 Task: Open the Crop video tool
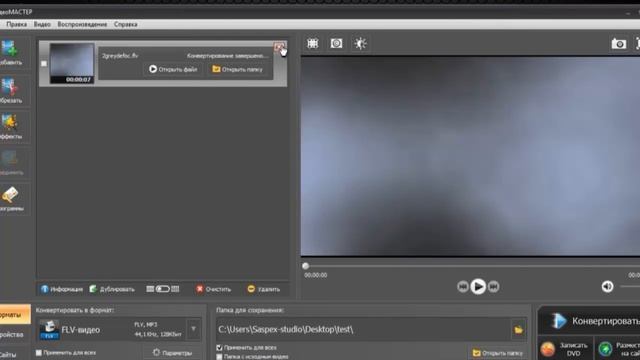click(x=10, y=91)
